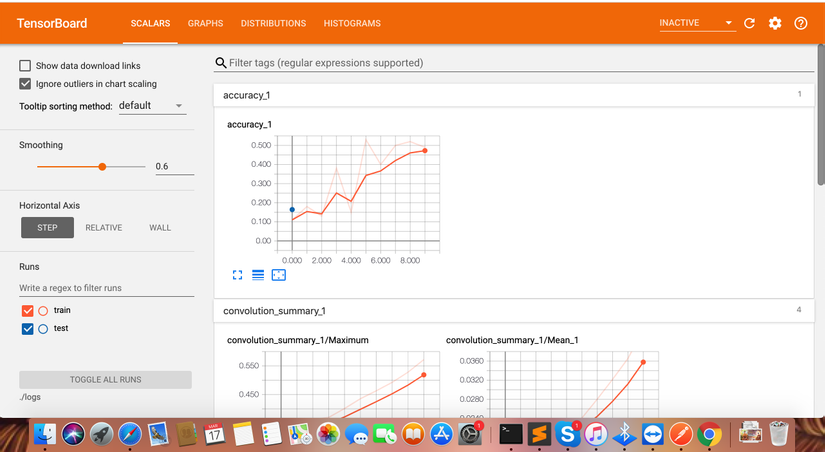825x452 pixels.
Task: Open iTunes in the dock
Action: (596, 435)
